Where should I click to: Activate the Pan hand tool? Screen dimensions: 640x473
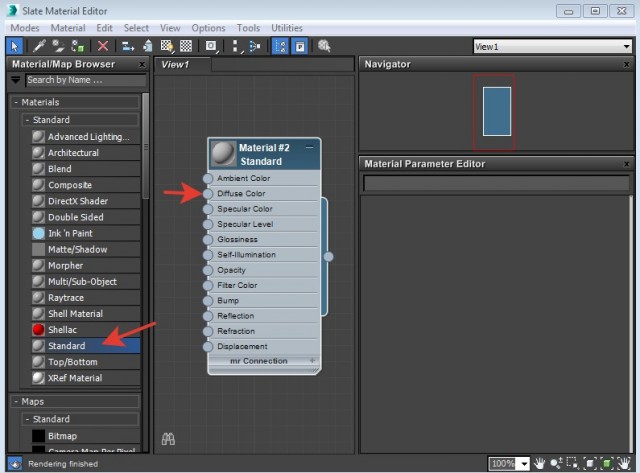pos(540,463)
